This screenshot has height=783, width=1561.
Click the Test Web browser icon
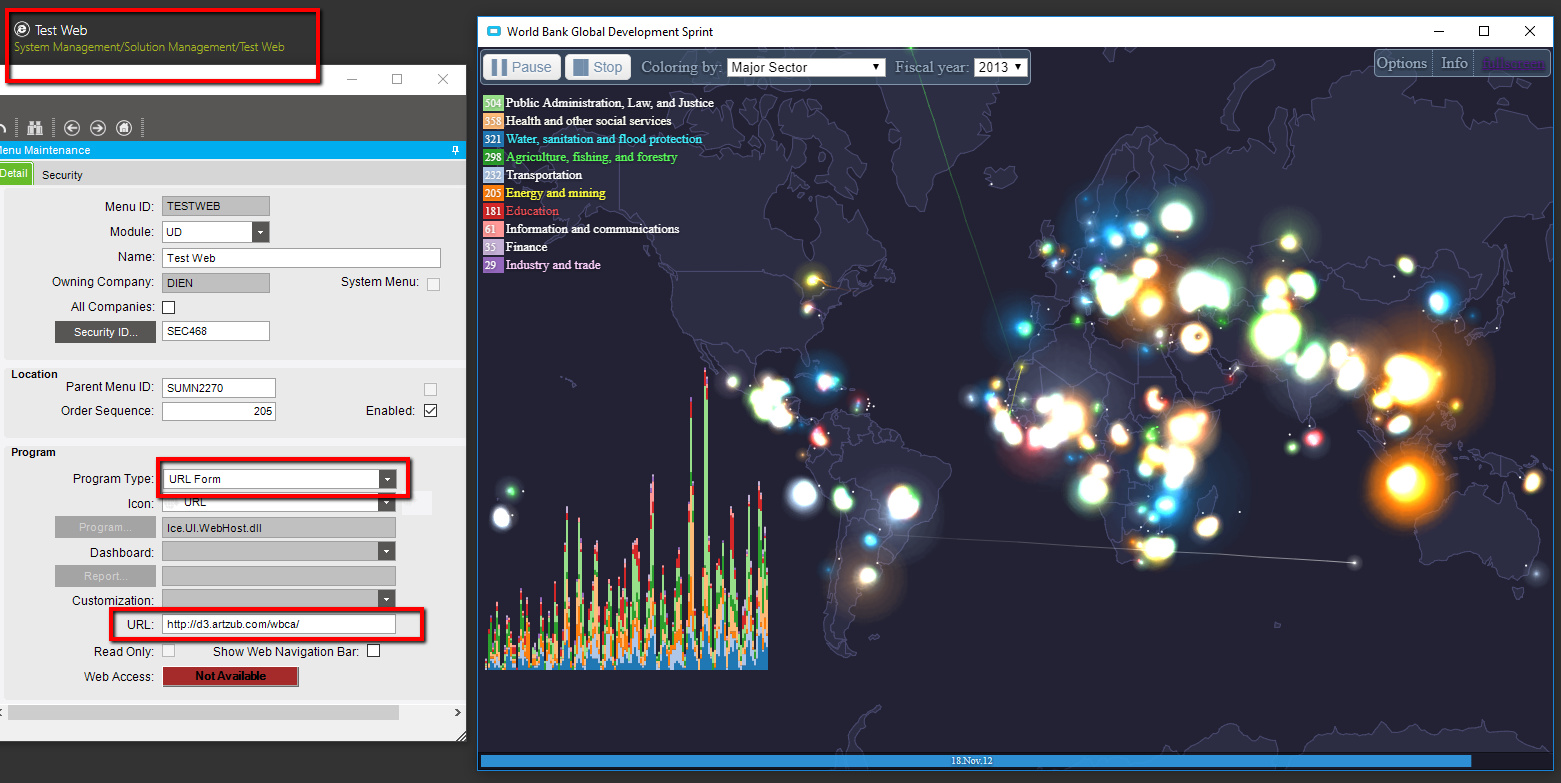[21, 30]
